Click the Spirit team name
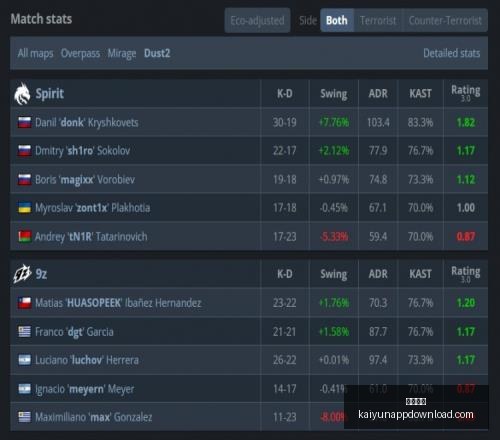Viewport: 500px width, 440px height. tap(50, 94)
